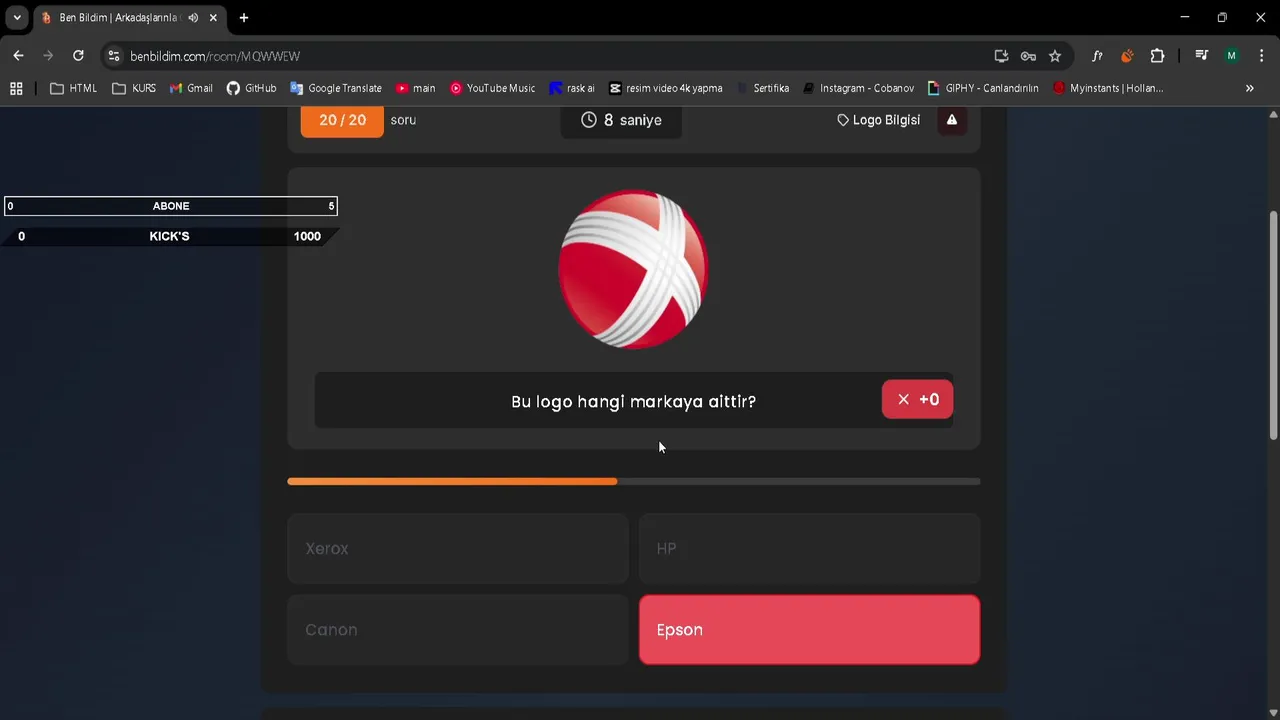The width and height of the screenshot is (1280, 720).
Task: Close the Ben Bildim tab
Action: (x=213, y=18)
